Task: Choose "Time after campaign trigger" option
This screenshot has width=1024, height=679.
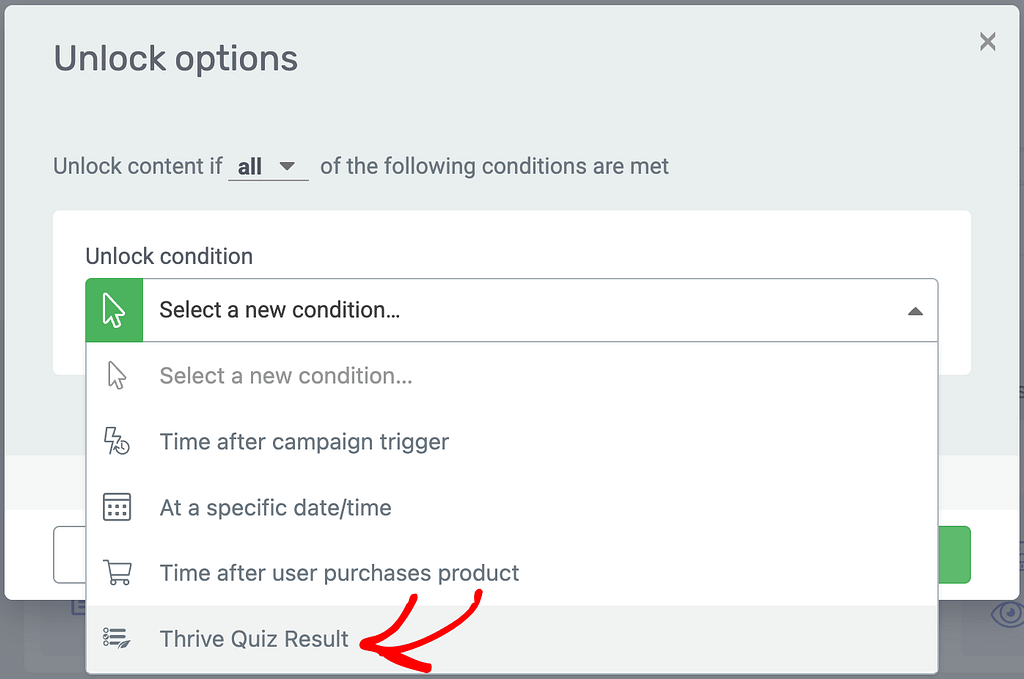Action: pos(304,442)
